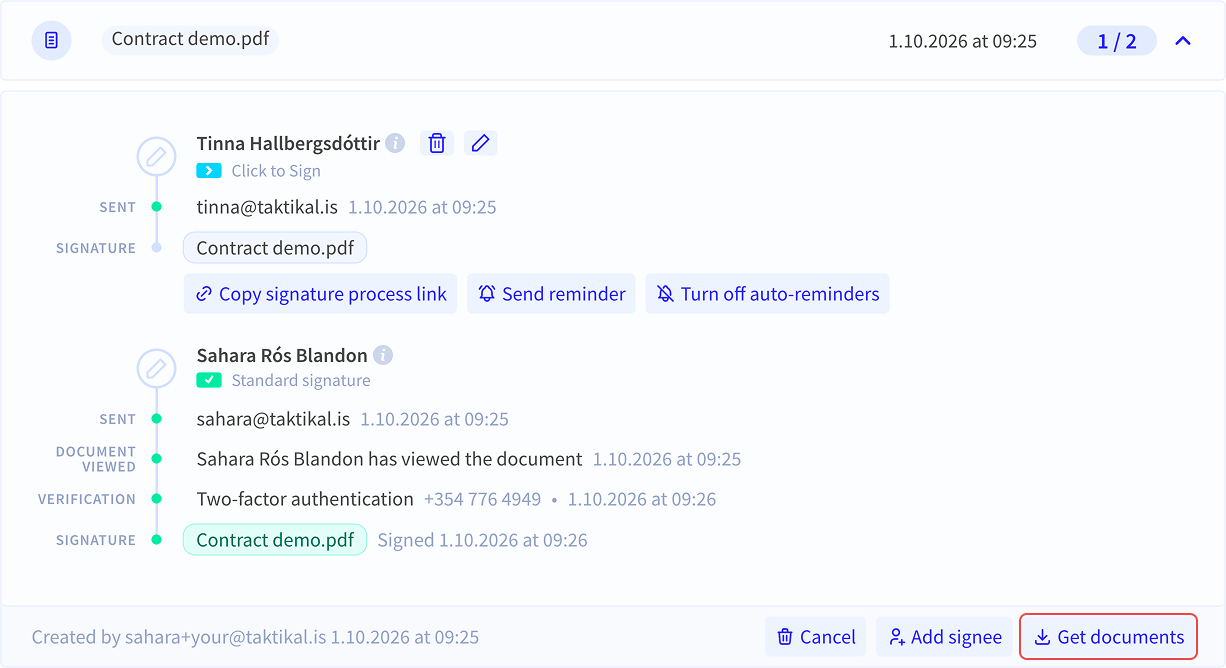The image size is (1226, 668).
Task: Open info icon next to Tinna Hallbergsdóttir
Action: pos(396,143)
